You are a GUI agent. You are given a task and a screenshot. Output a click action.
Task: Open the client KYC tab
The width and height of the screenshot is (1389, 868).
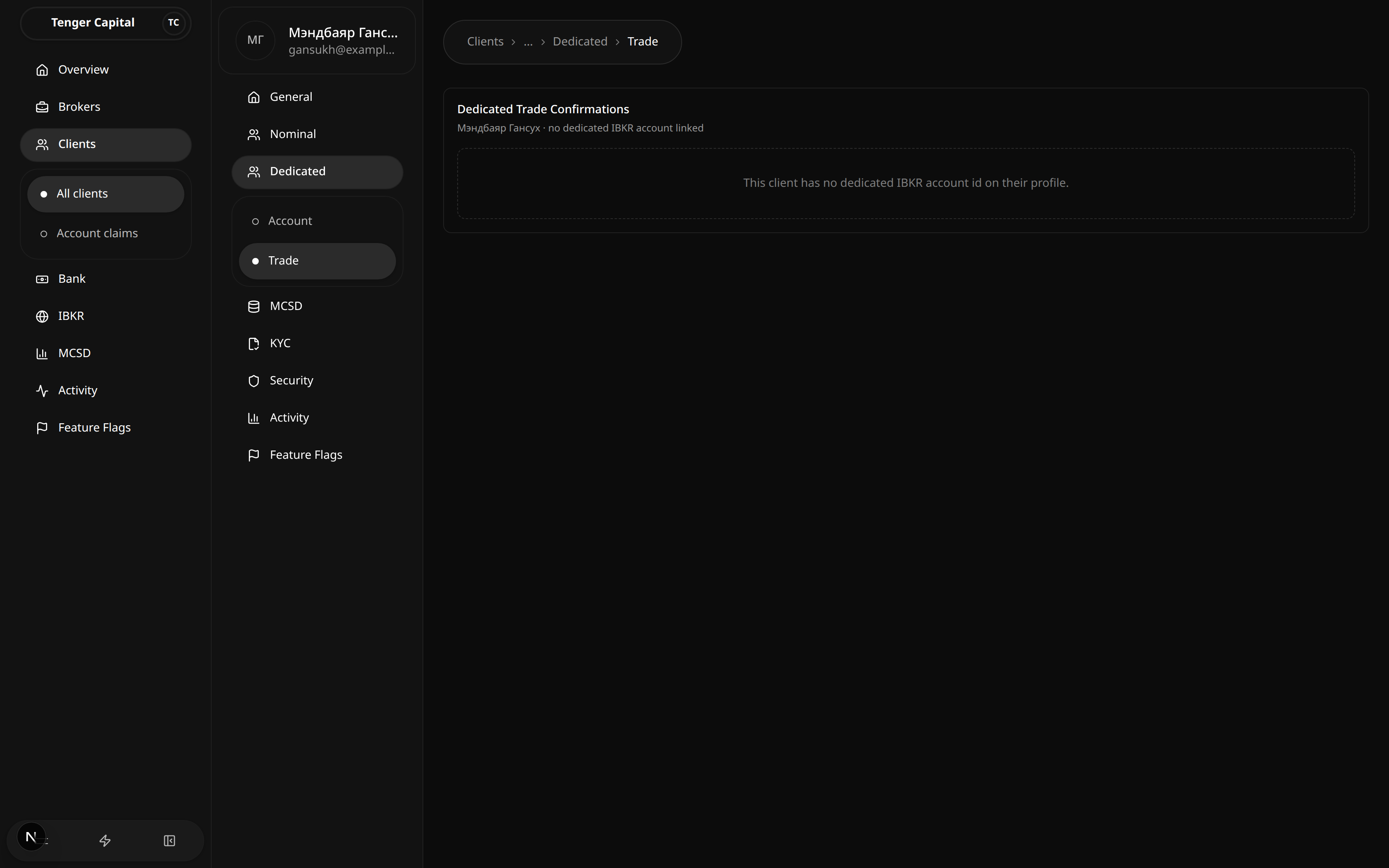317,343
